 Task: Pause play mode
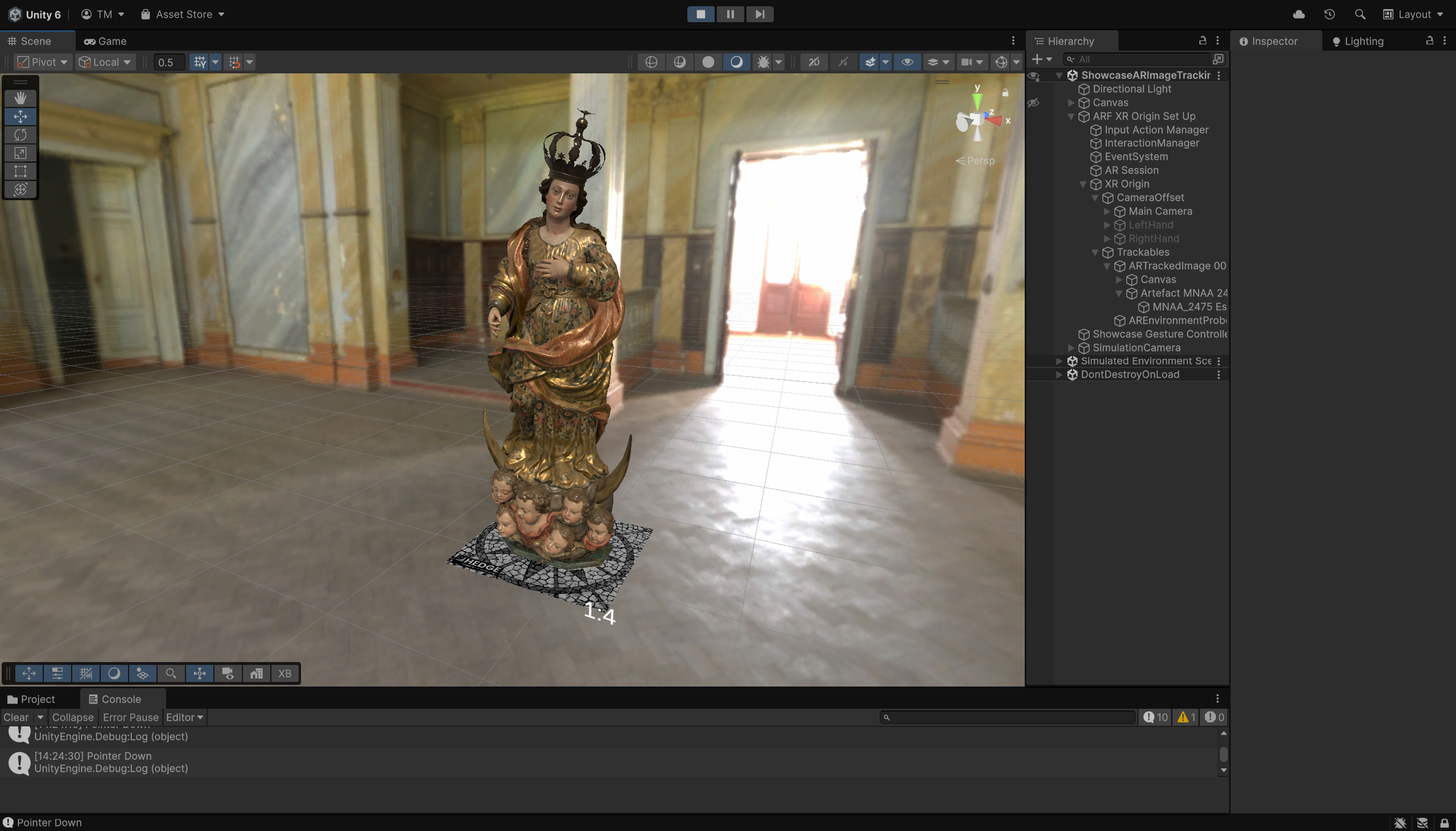[730, 14]
